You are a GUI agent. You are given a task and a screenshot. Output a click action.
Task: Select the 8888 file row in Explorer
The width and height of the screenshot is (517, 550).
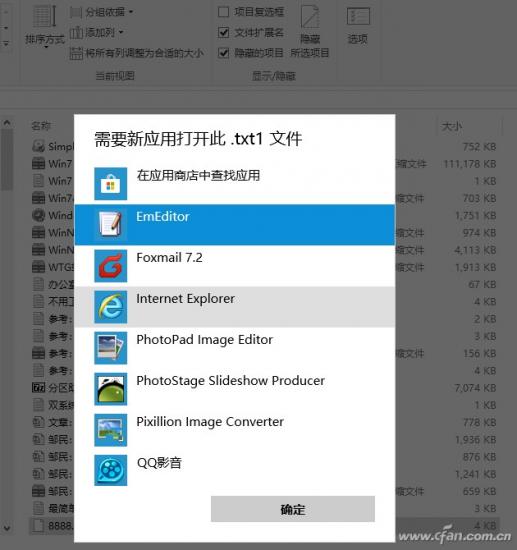point(52,525)
